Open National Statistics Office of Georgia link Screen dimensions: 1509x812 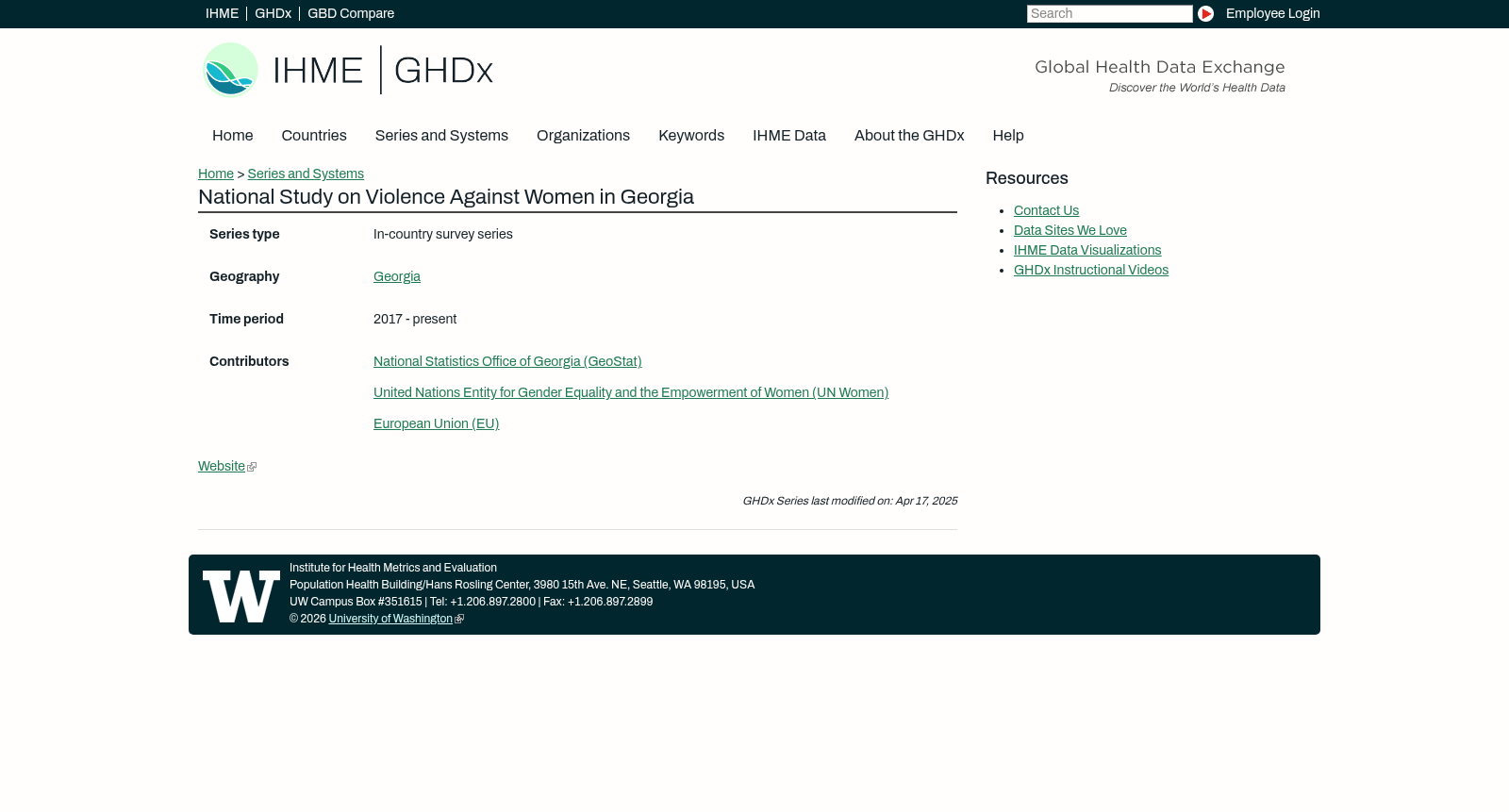coord(507,362)
